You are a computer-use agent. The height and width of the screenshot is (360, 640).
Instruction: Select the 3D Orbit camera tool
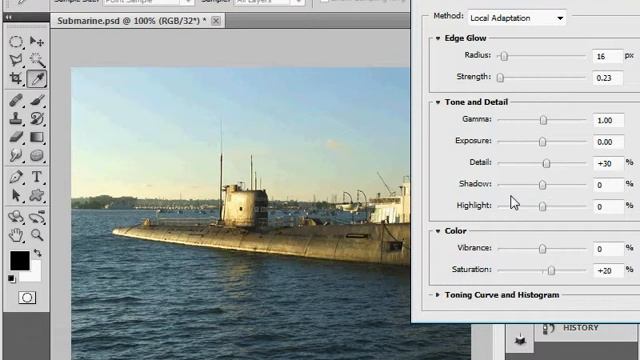click(37, 217)
